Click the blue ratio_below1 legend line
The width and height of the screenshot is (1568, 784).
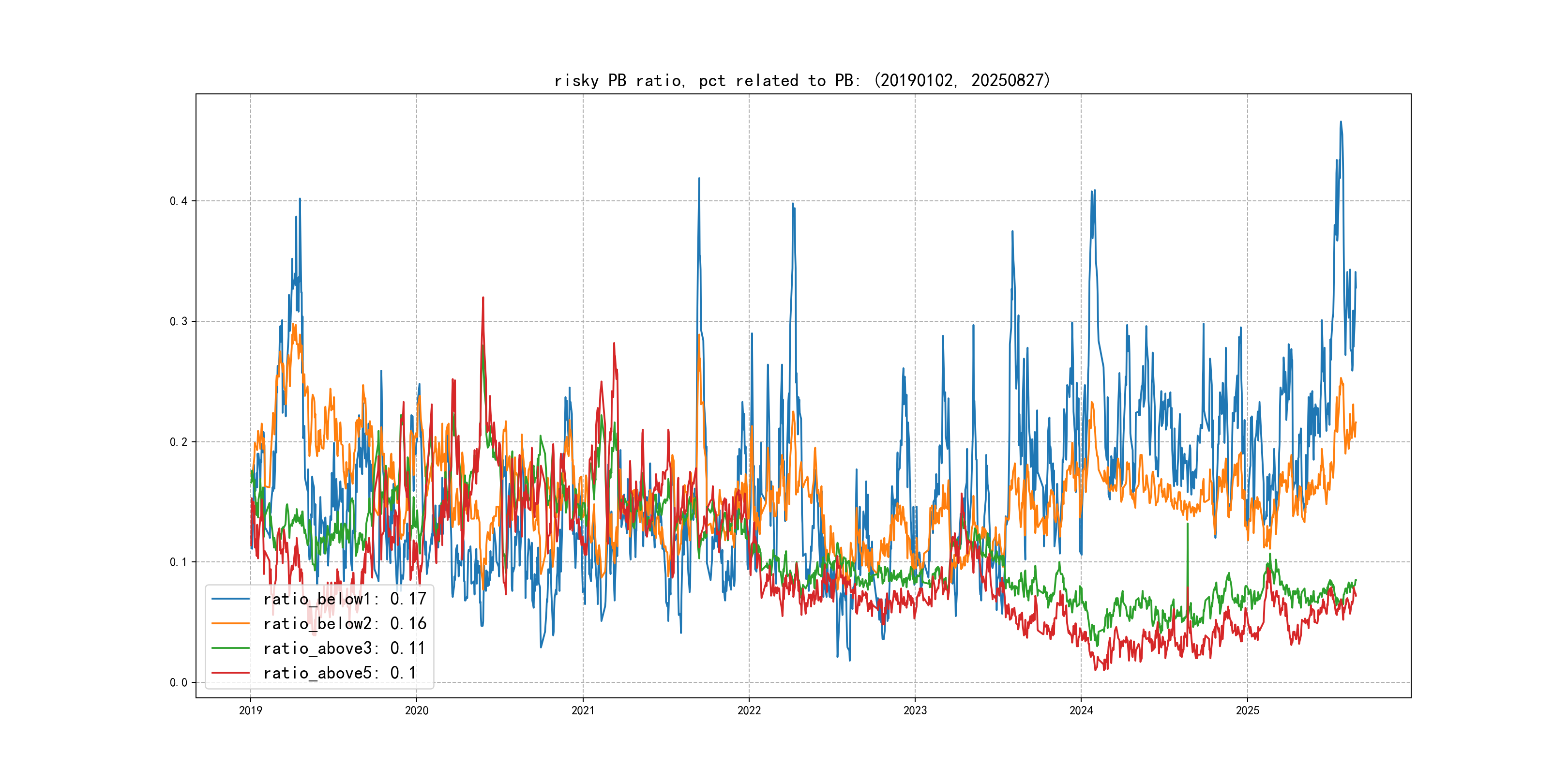pyautogui.click(x=230, y=599)
